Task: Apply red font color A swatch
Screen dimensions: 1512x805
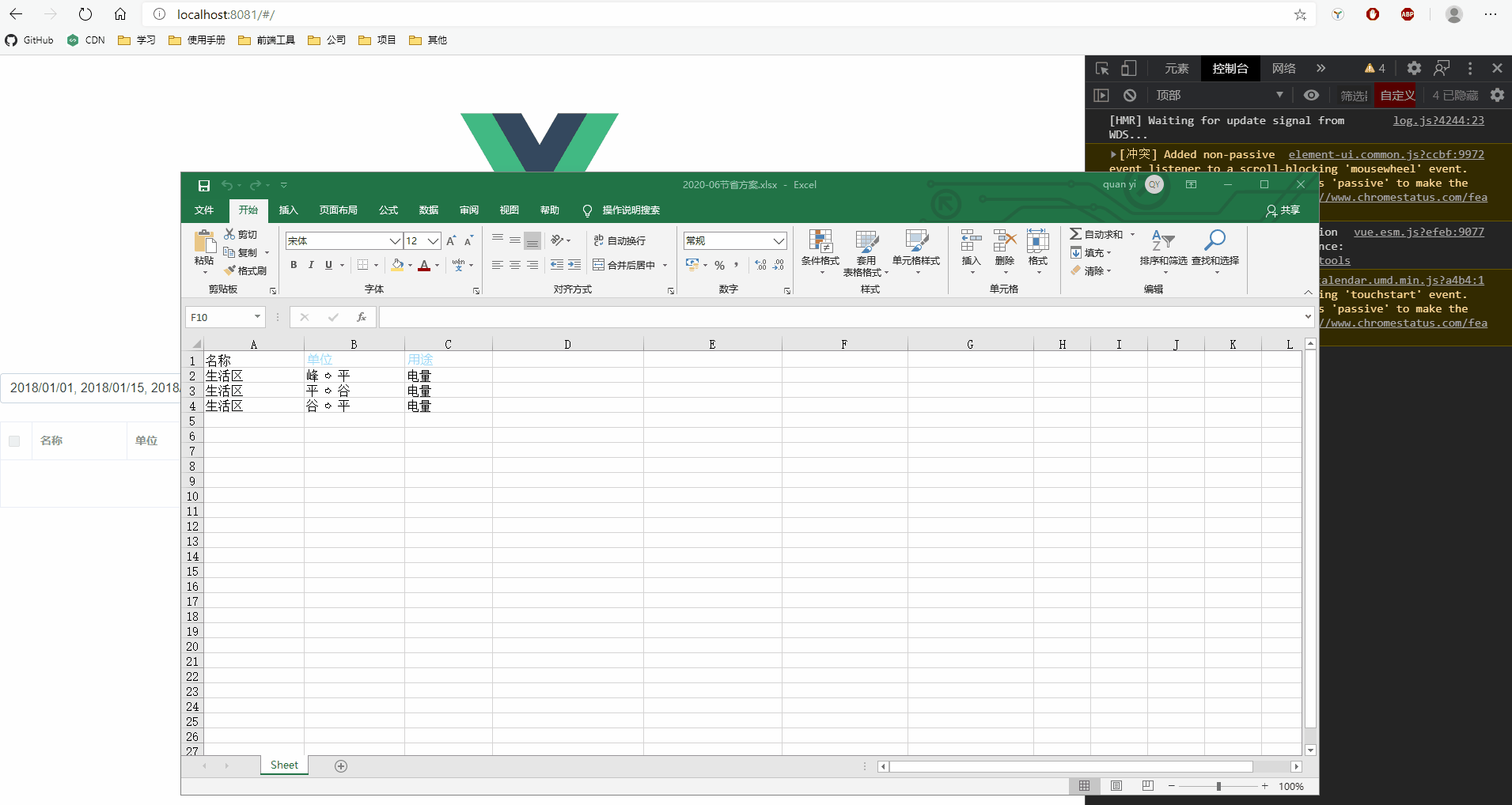Action: pos(424,265)
